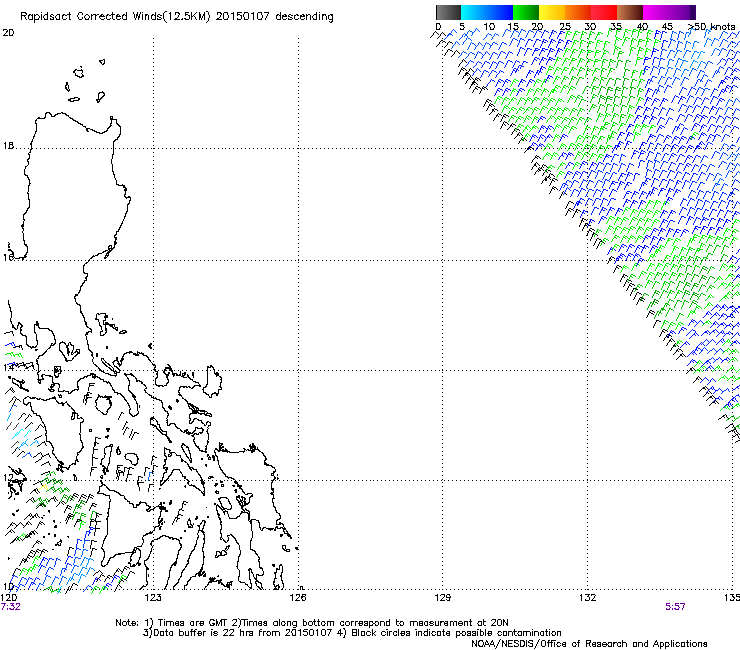Click the '20' latitude label
This screenshot has height=650, width=740.
coord(8,33)
